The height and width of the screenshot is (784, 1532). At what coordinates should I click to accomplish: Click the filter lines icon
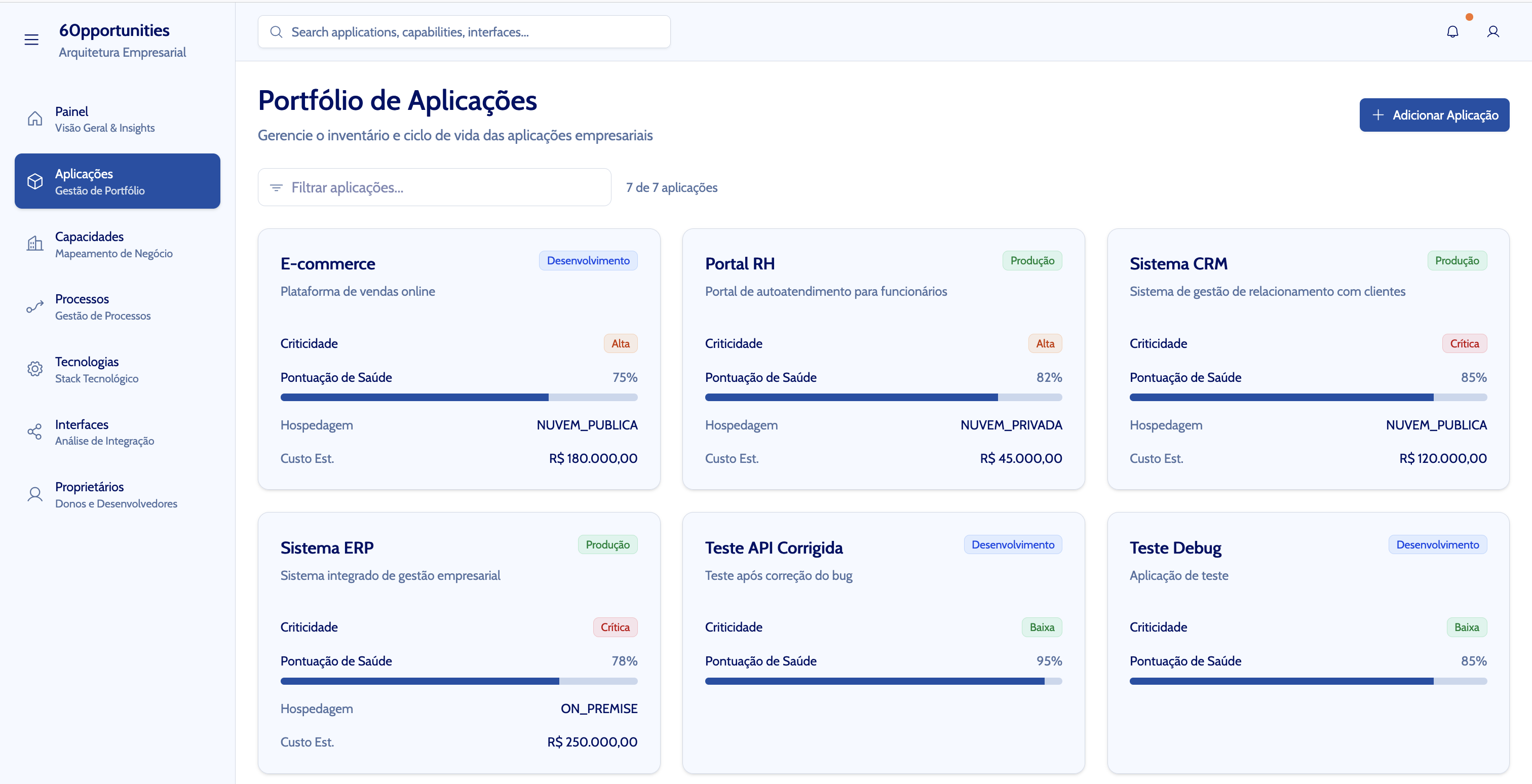[276, 188]
